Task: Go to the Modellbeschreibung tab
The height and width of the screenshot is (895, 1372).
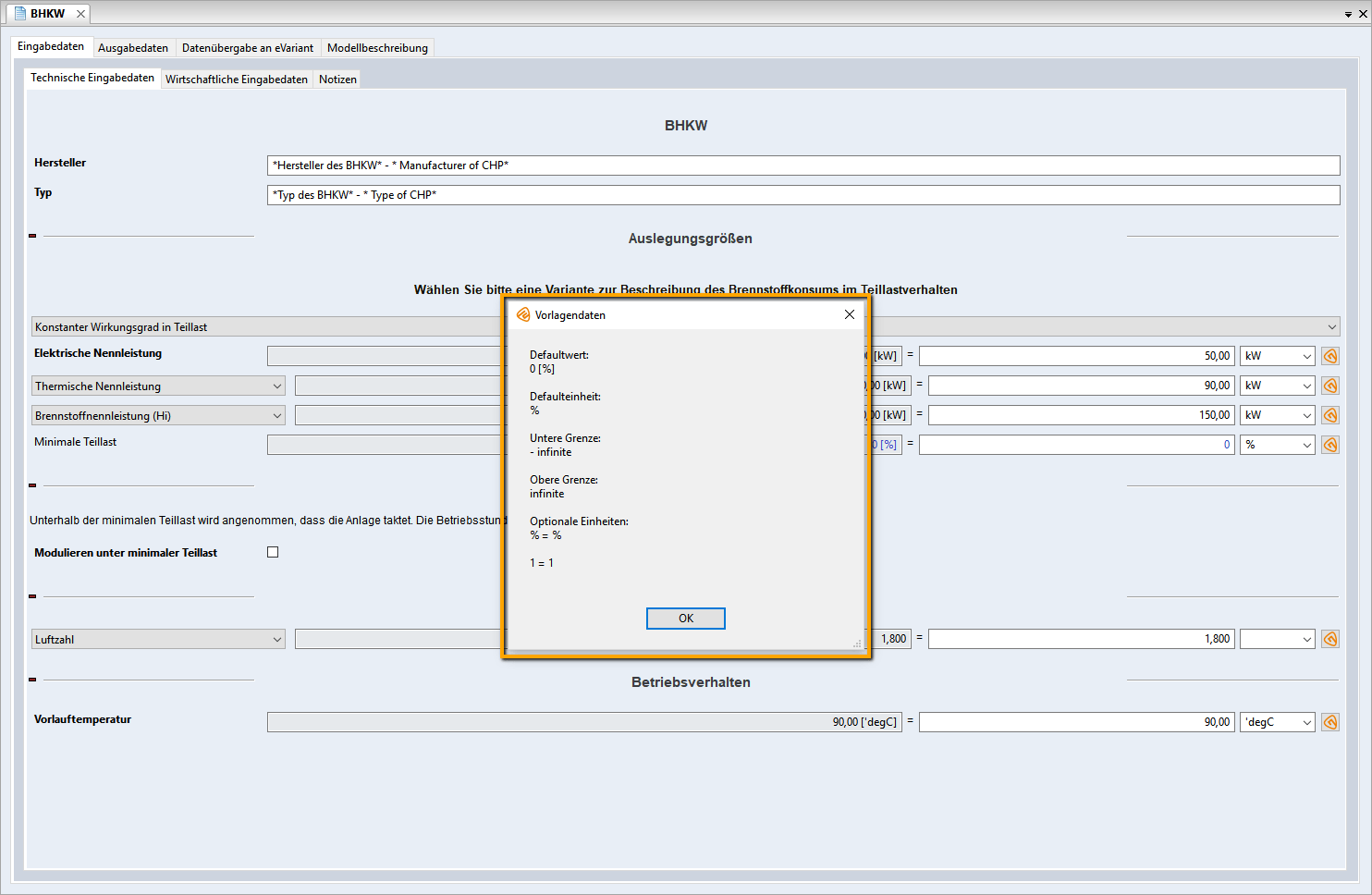Action: tap(377, 48)
